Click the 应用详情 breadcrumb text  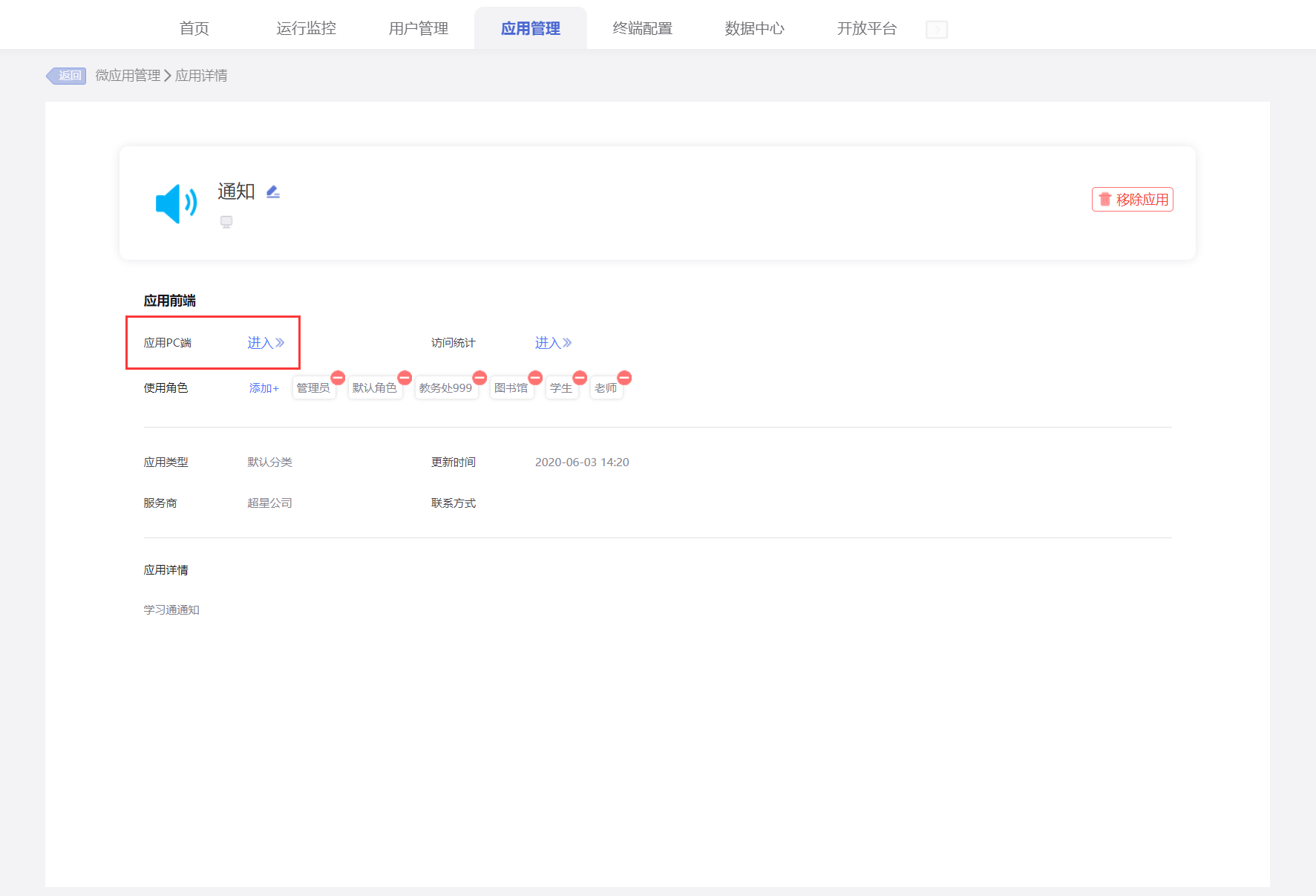[201, 76]
